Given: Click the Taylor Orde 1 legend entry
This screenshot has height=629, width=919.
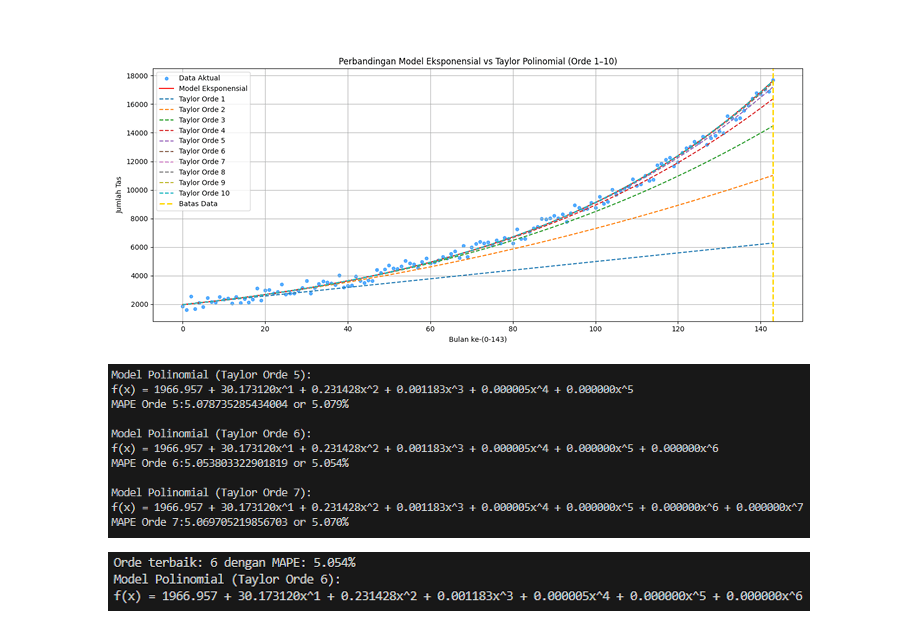Looking at the screenshot, I should (192, 99).
